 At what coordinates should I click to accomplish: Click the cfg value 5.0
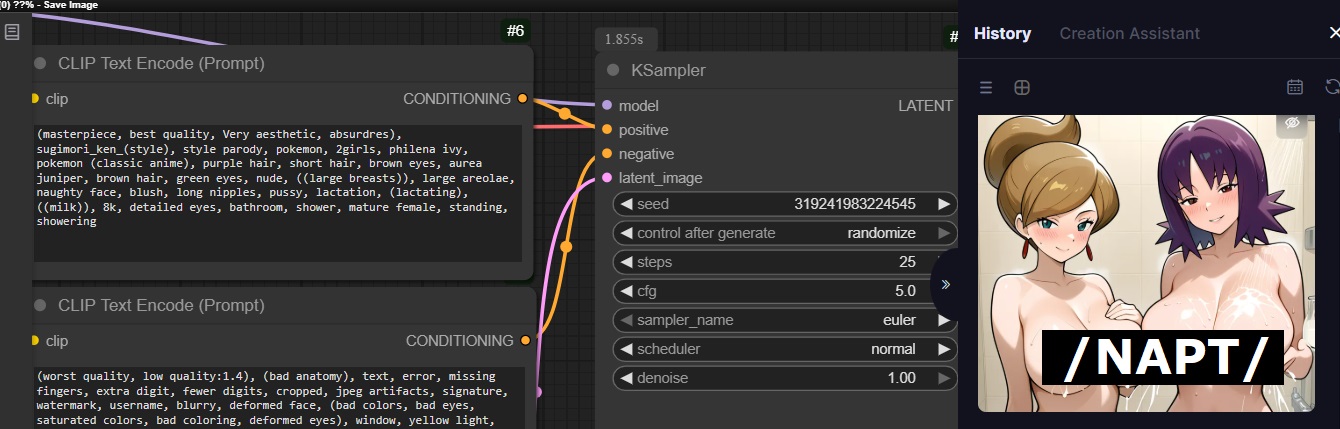click(x=905, y=291)
